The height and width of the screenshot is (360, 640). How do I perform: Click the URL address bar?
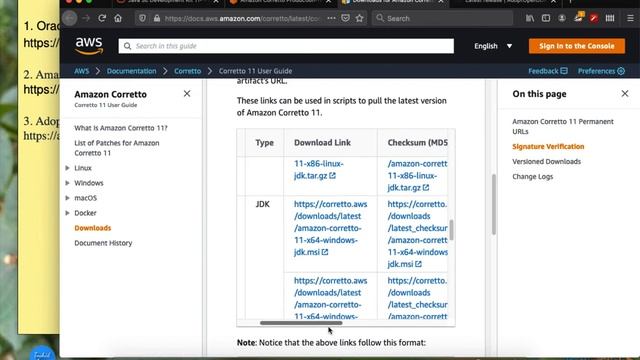tap(242, 18)
